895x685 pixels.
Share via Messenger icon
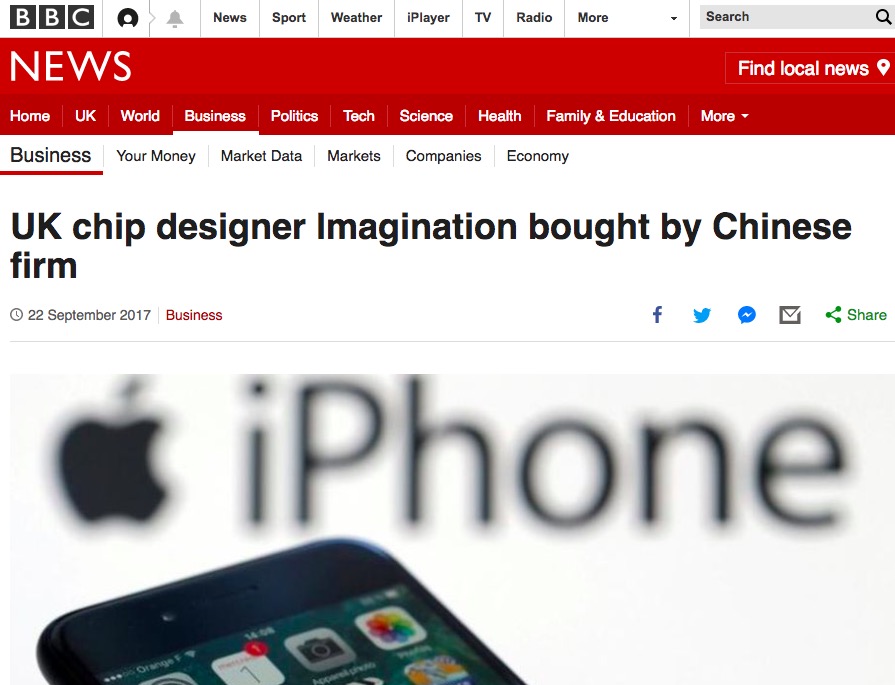747,315
